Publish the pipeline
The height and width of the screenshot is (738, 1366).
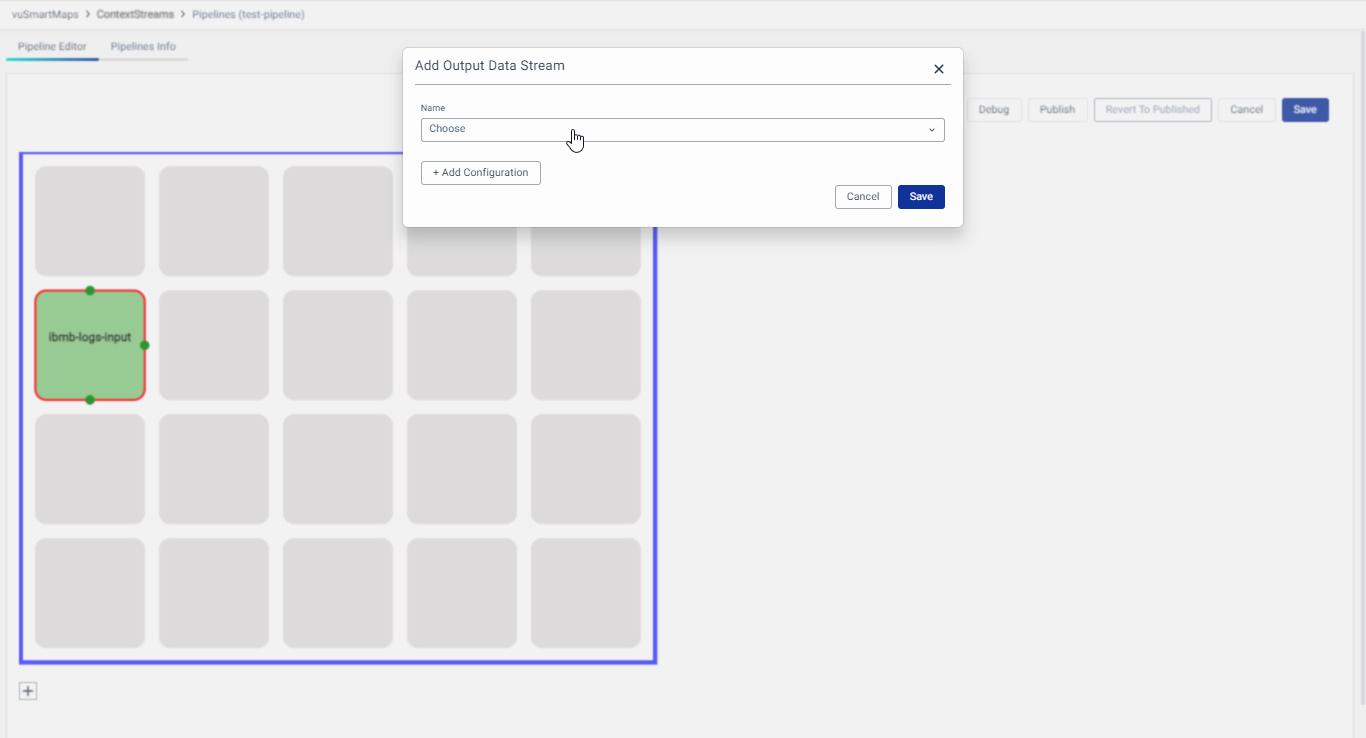tap(1057, 110)
